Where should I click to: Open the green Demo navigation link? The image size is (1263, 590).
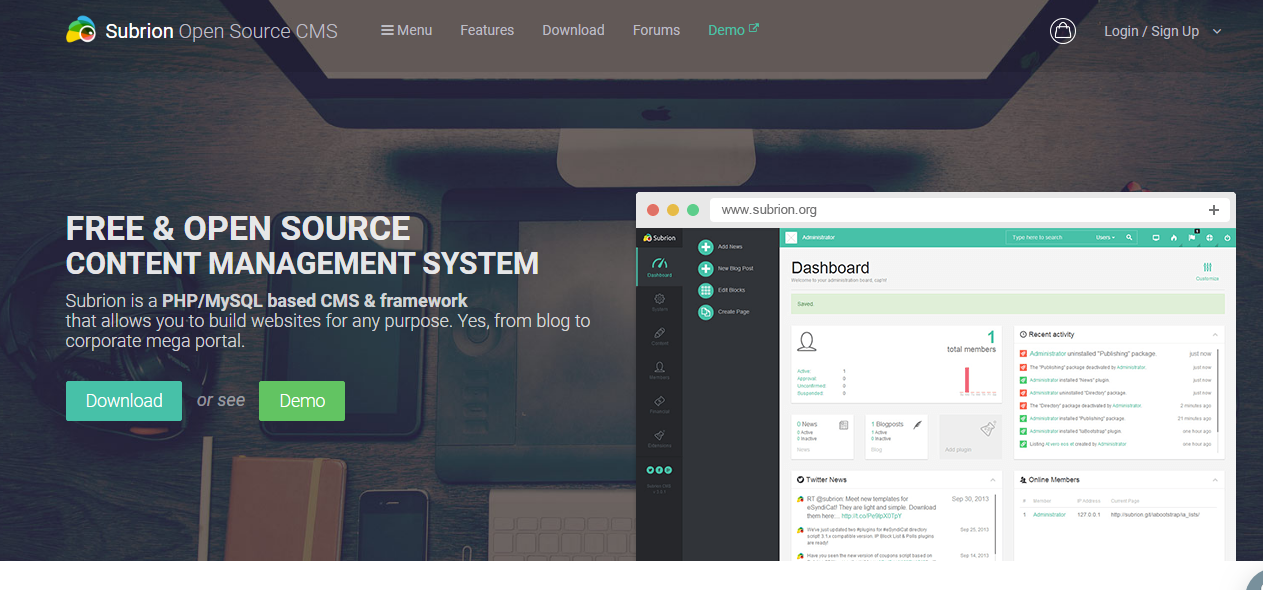click(x=733, y=30)
